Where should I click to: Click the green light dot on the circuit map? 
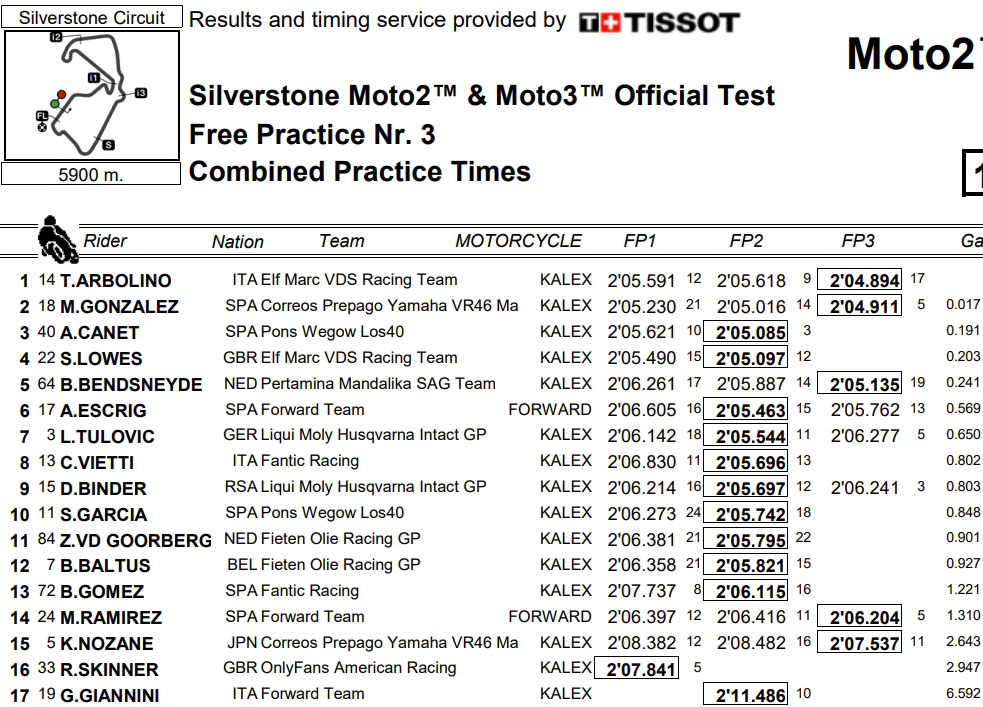(x=56, y=102)
